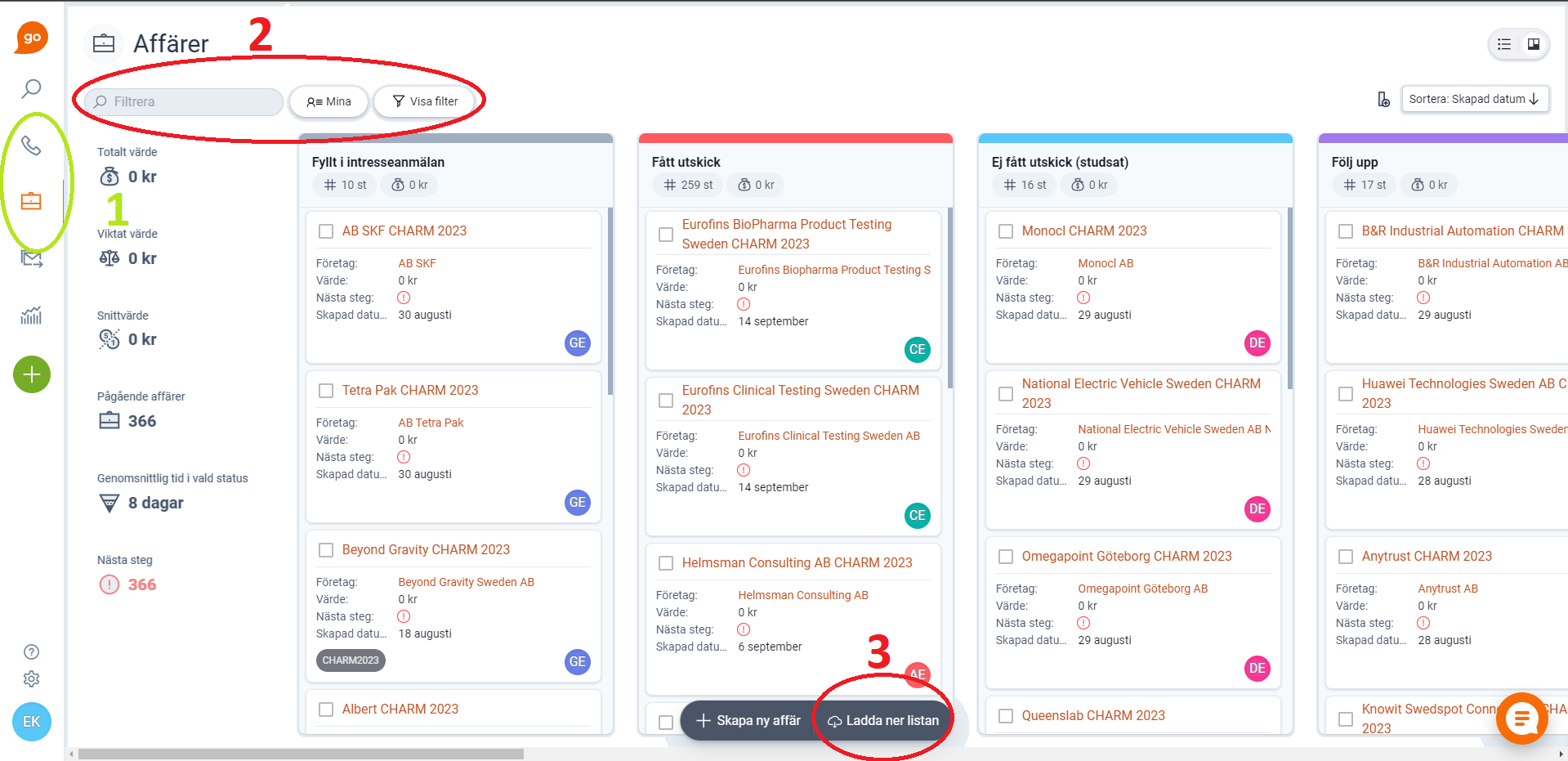Click the horizontal scrollbar at the bottom
This screenshot has width=1568, height=761.
point(300,754)
